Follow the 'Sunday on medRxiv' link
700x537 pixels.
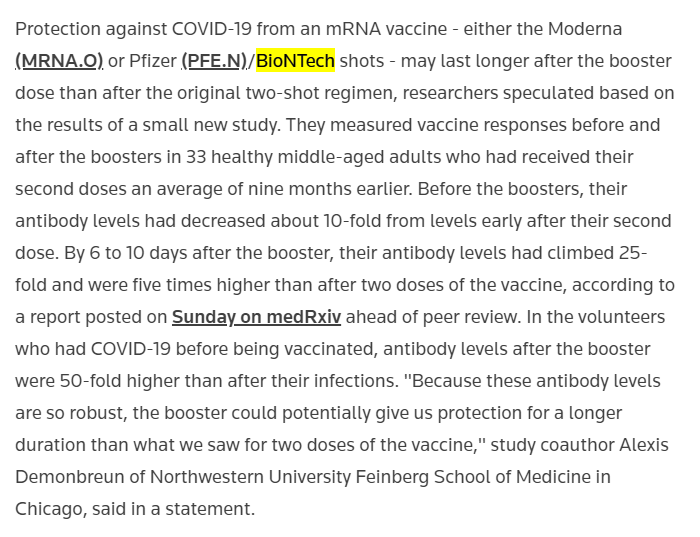click(256, 317)
